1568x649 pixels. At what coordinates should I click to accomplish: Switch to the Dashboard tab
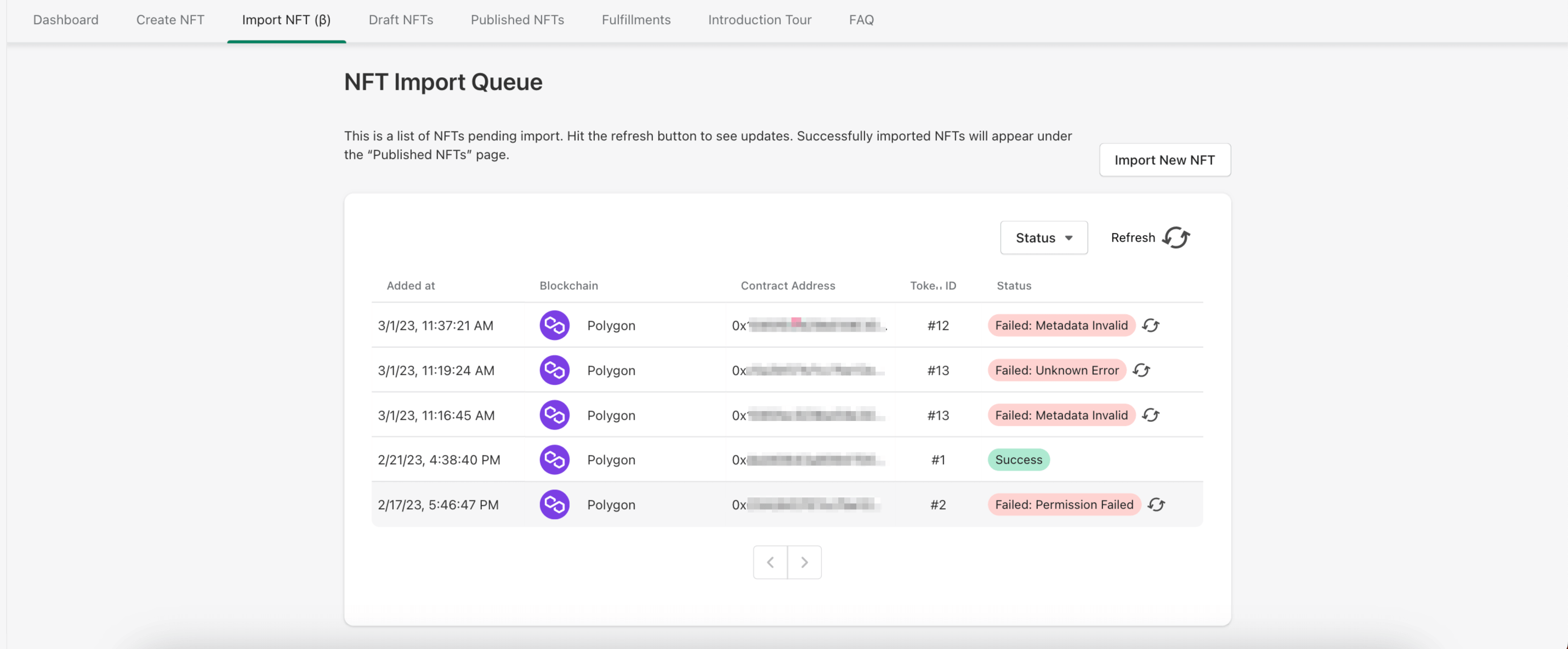66,20
